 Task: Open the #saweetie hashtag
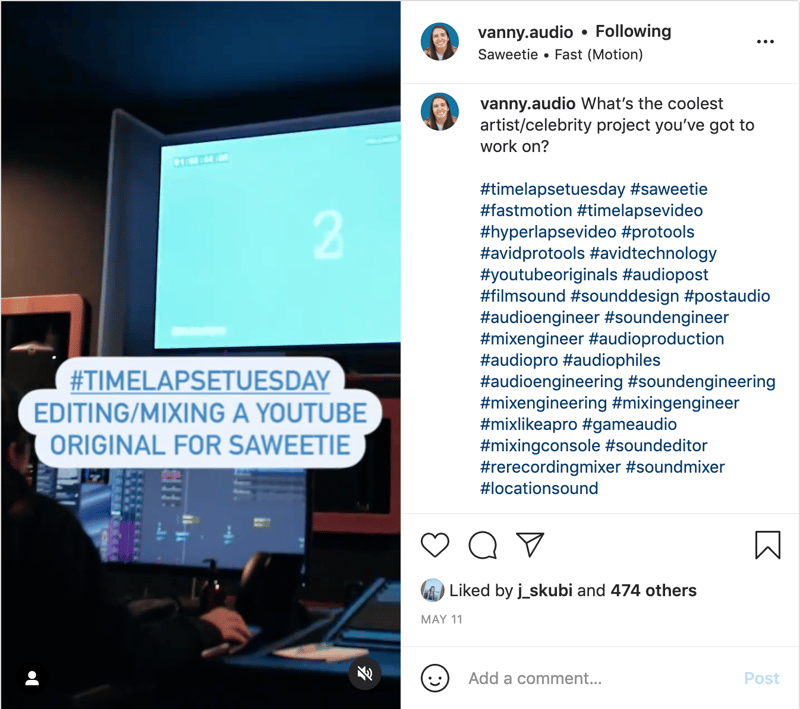(669, 189)
